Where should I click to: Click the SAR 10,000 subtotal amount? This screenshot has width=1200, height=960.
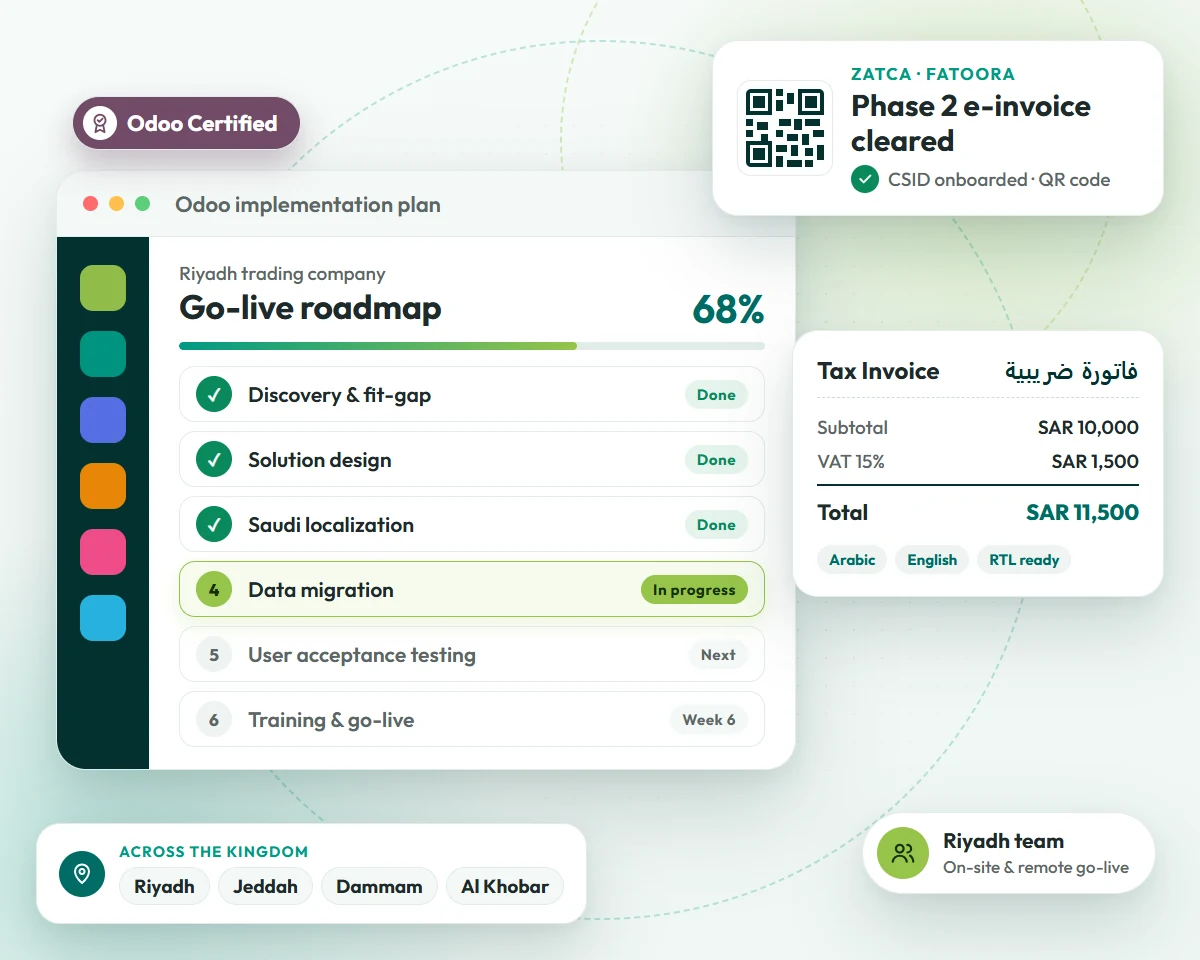[1088, 428]
